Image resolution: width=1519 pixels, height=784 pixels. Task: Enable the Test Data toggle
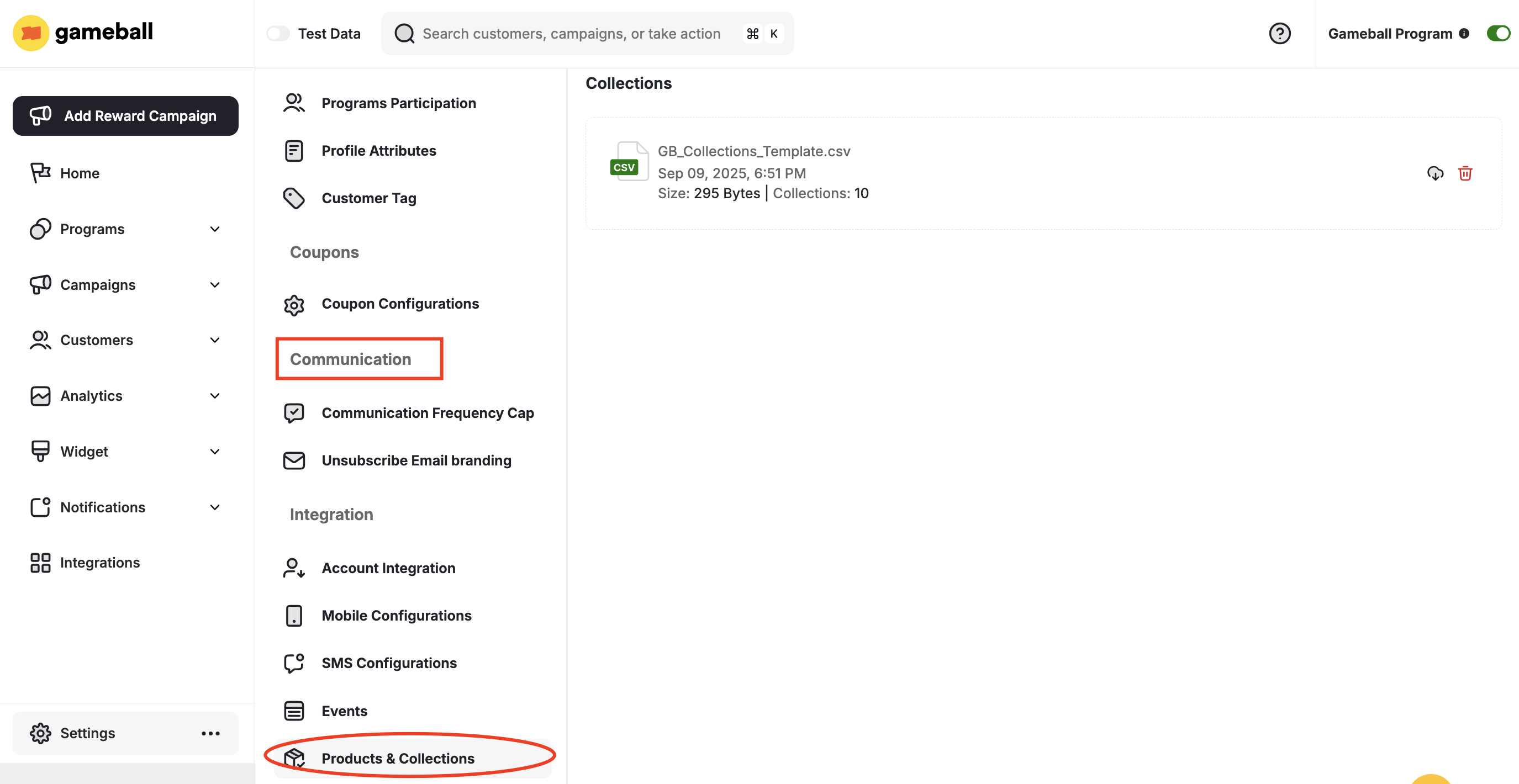pos(278,34)
